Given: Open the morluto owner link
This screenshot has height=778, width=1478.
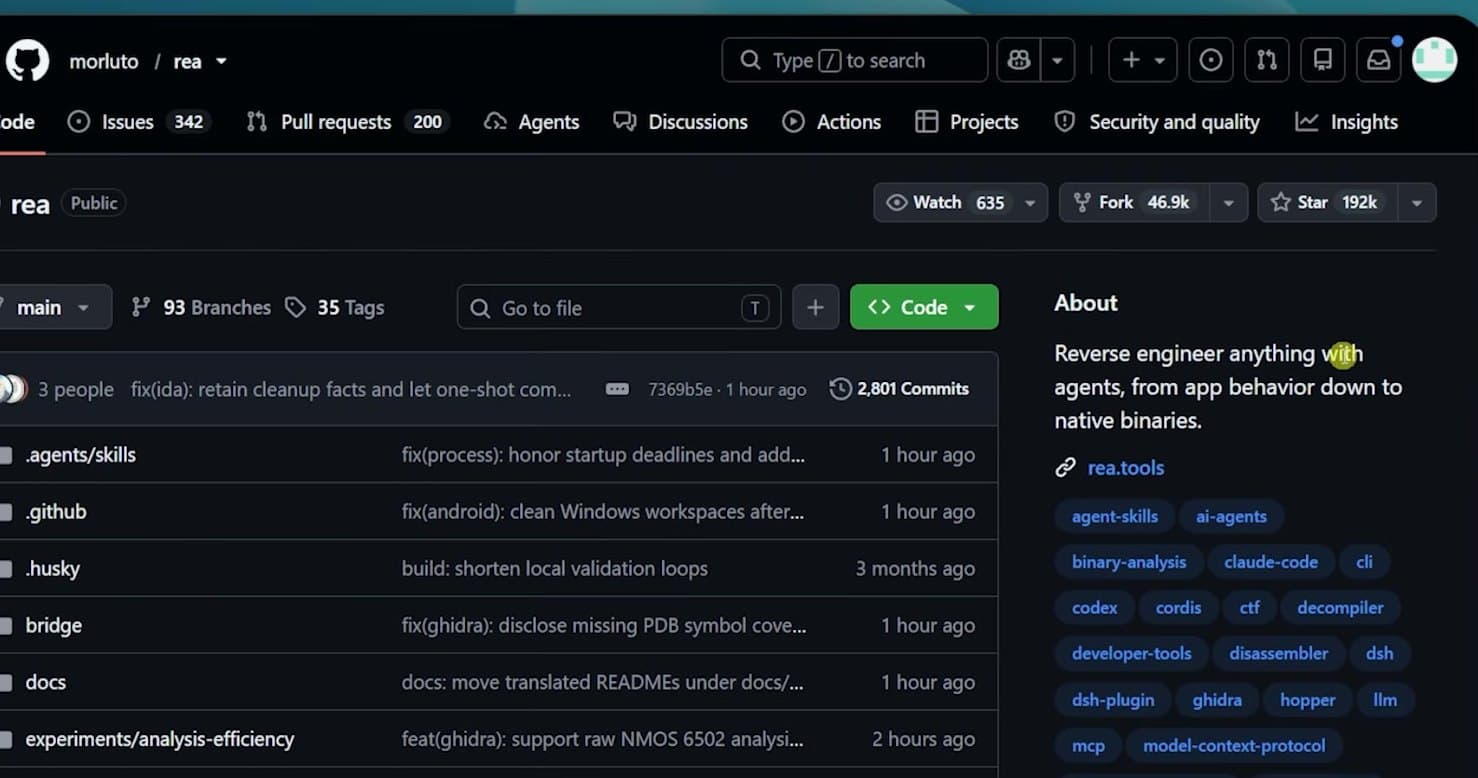Looking at the screenshot, I should [x=104, y=61].
